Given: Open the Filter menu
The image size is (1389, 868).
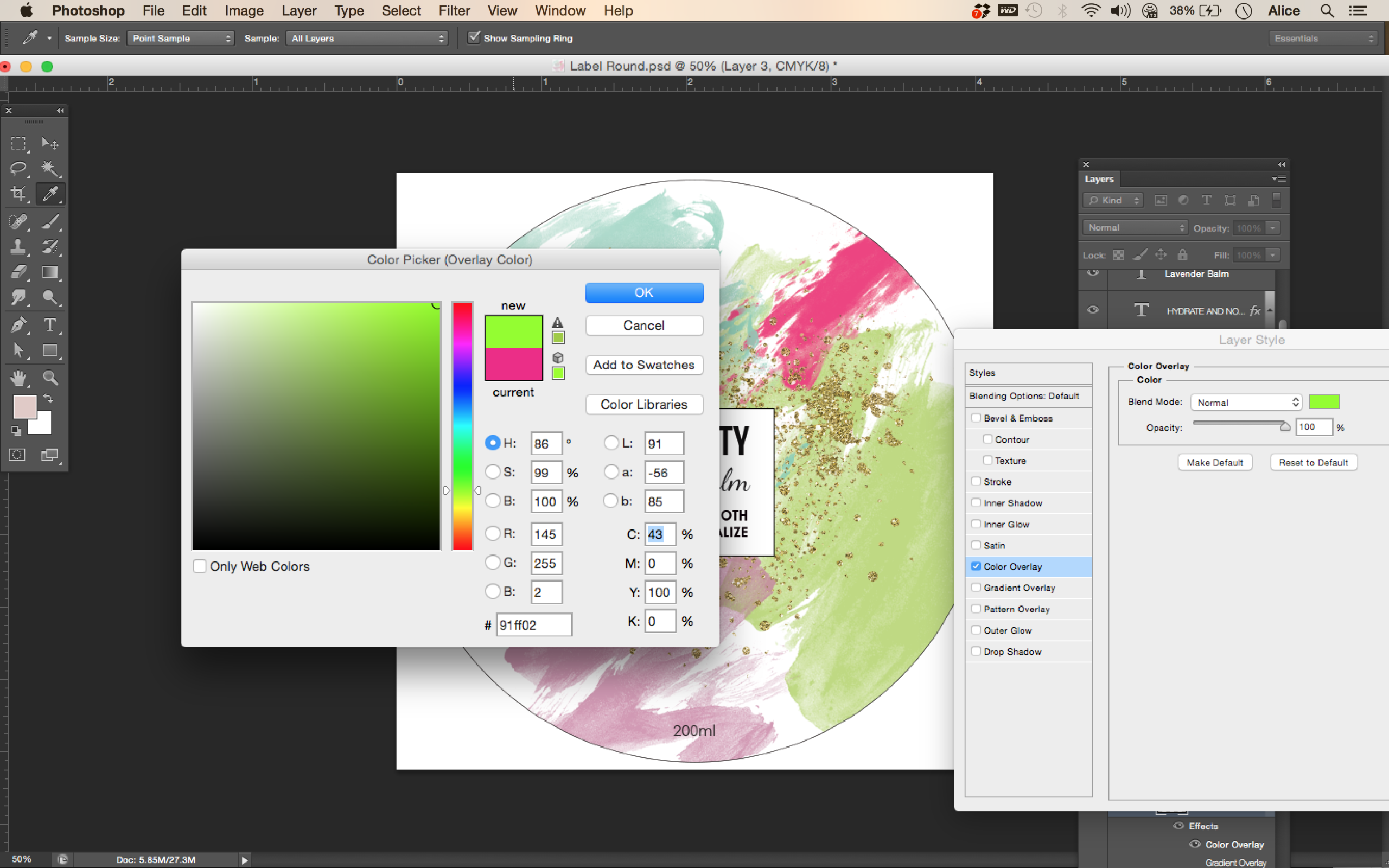Looking at the screenshot, I should (454, 10).
